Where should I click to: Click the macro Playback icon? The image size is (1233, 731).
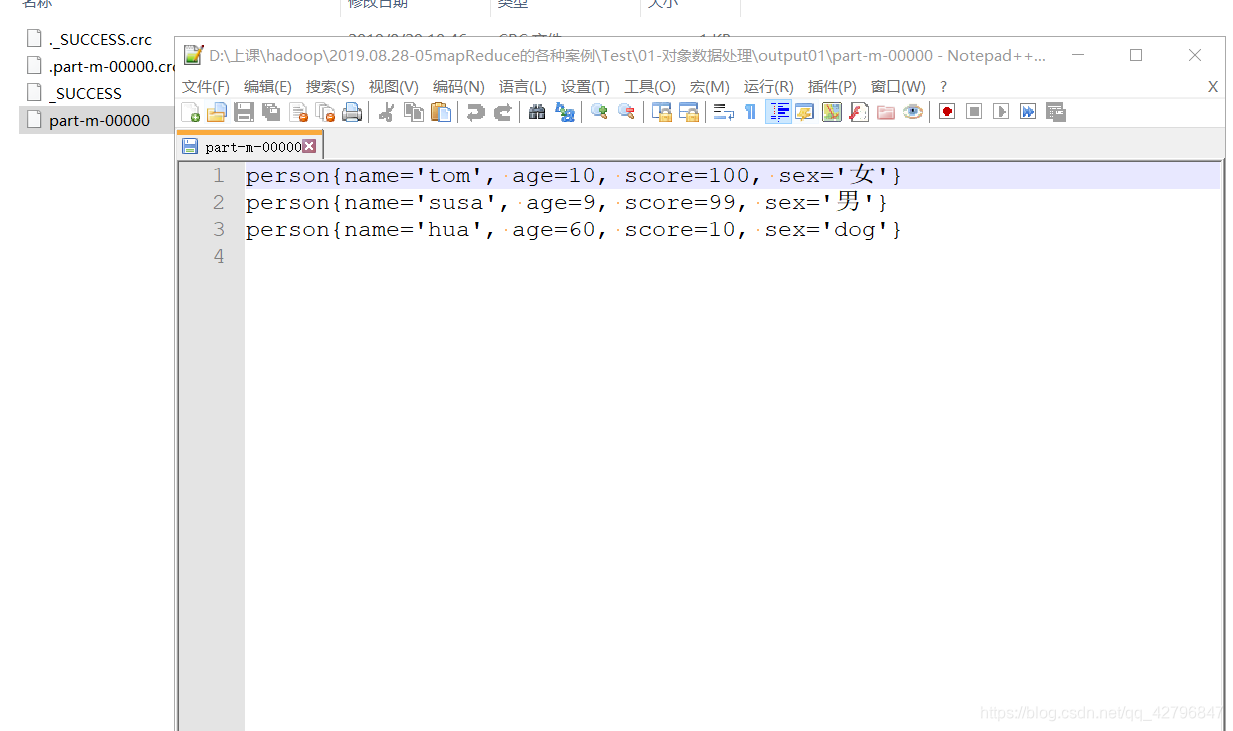click(x=1000, y=112)
